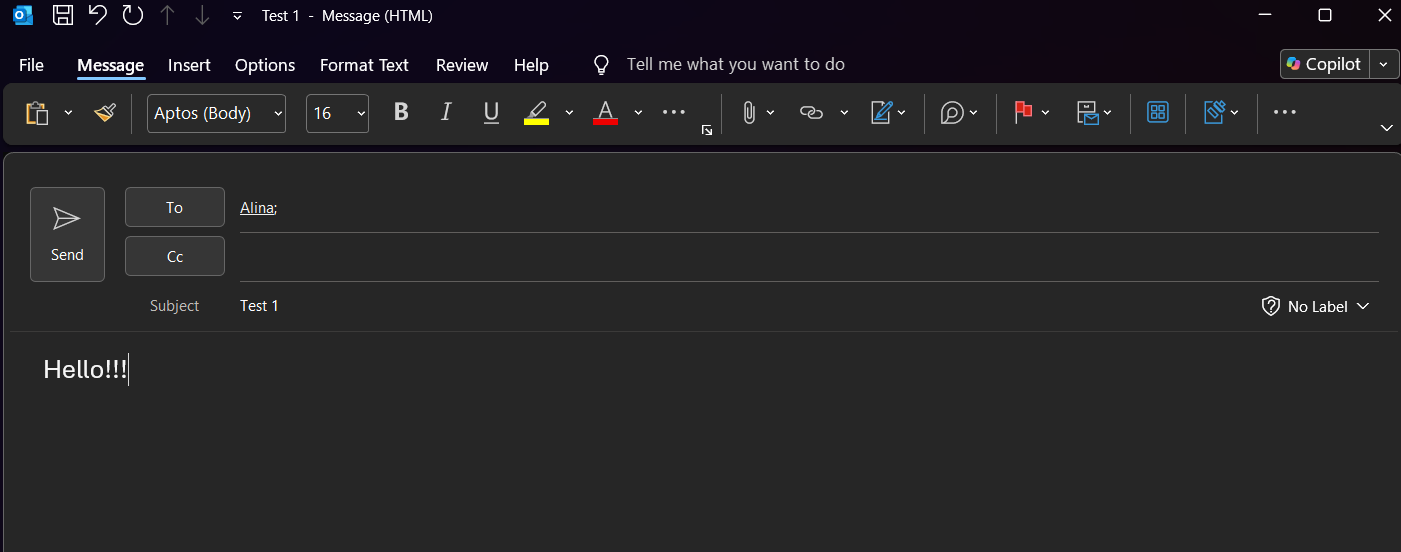Open the speech bubble search icon menu
1401x552 pixels.
pyautogui.click(x=959, y=113)
